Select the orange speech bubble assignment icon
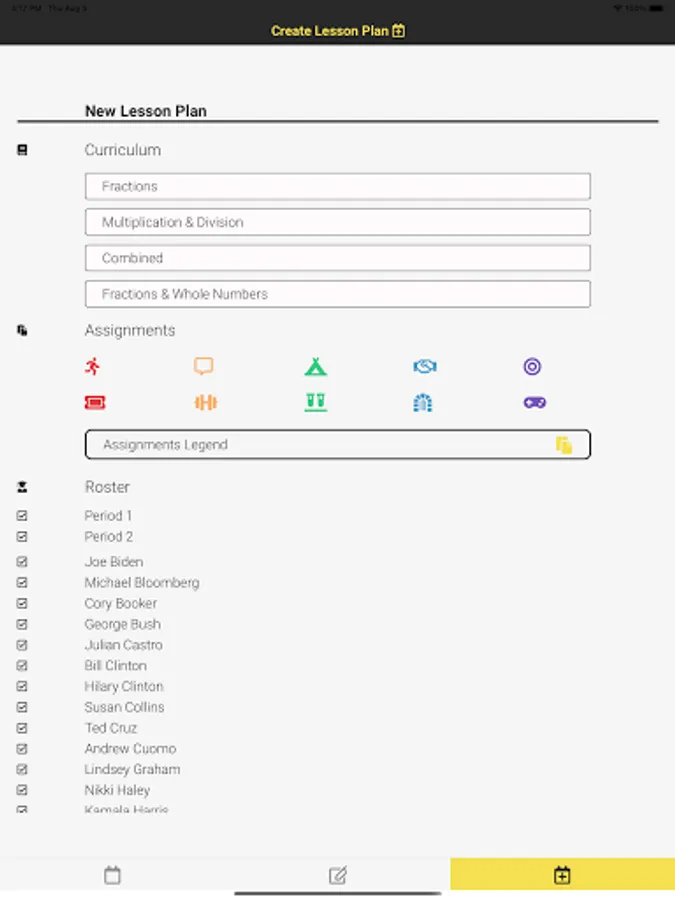 point(204,366)
